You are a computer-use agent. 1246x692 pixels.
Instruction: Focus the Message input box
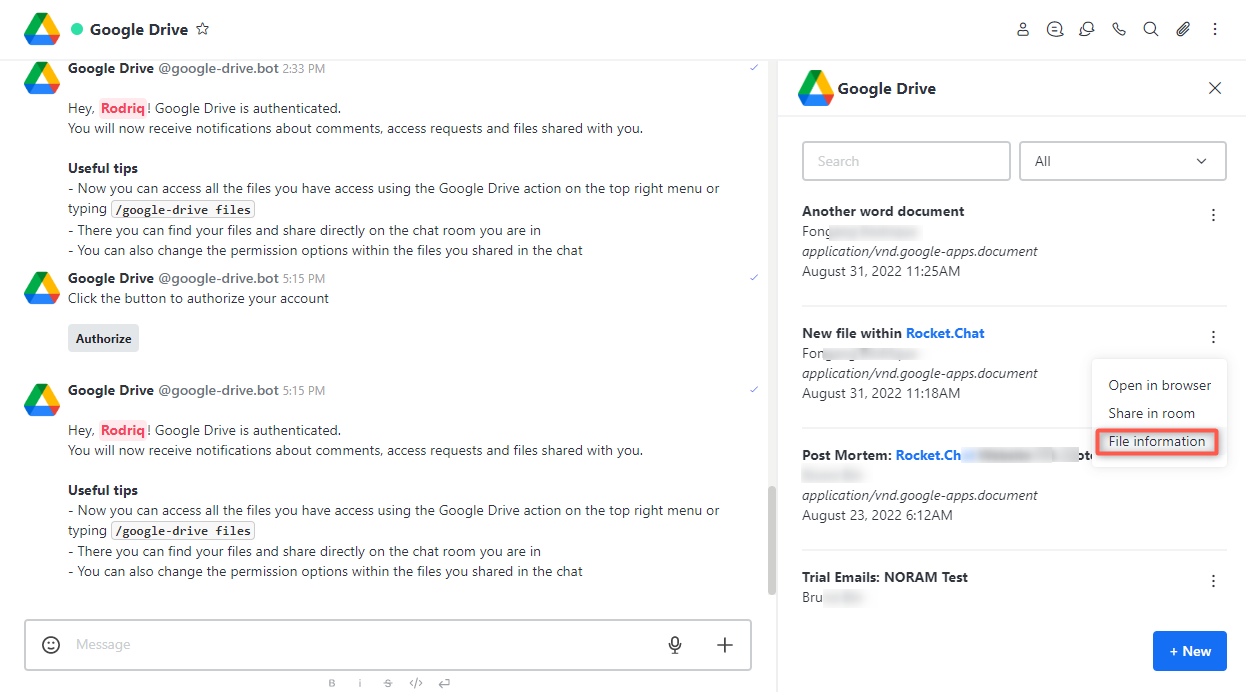coord(364,645)
